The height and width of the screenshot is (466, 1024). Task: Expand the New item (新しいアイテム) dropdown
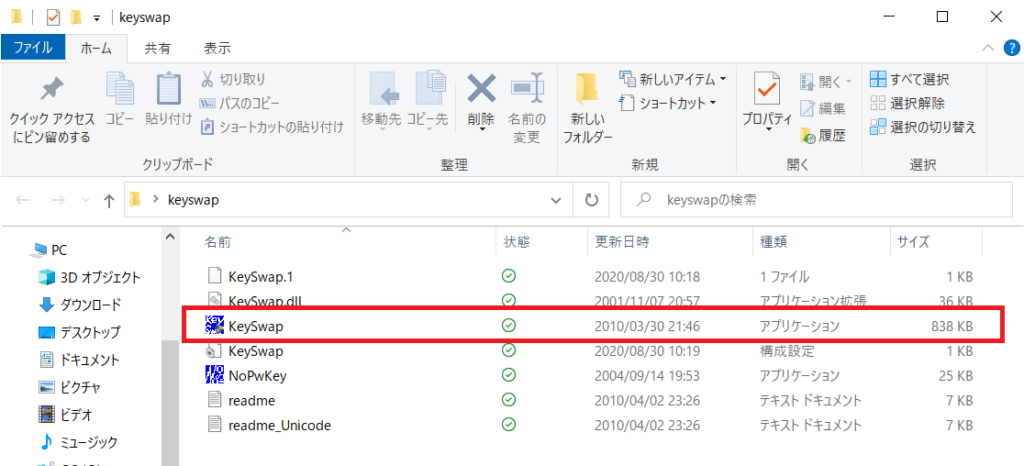pos(723,80)
